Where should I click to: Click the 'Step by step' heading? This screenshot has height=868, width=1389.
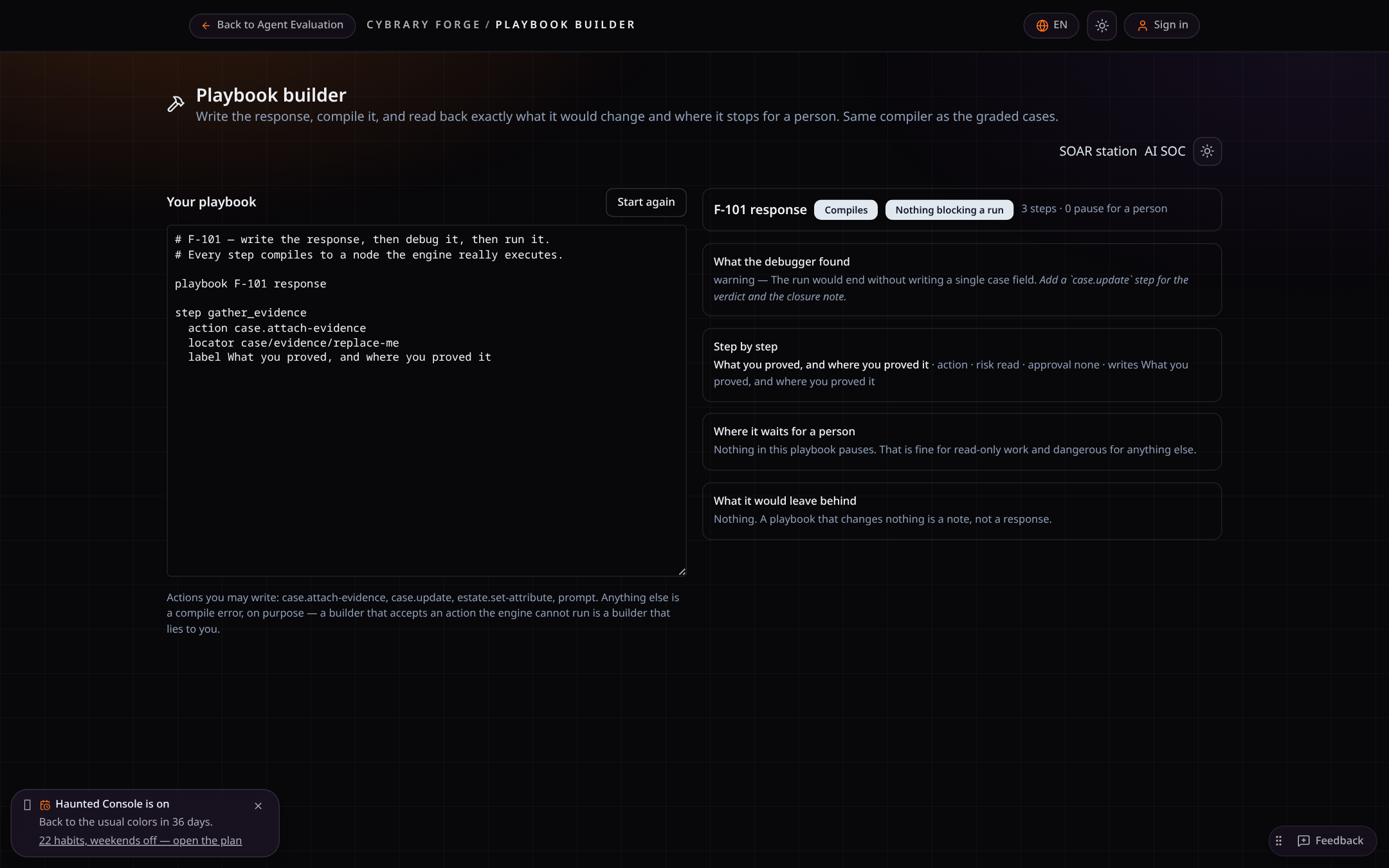tap(745, 347)
